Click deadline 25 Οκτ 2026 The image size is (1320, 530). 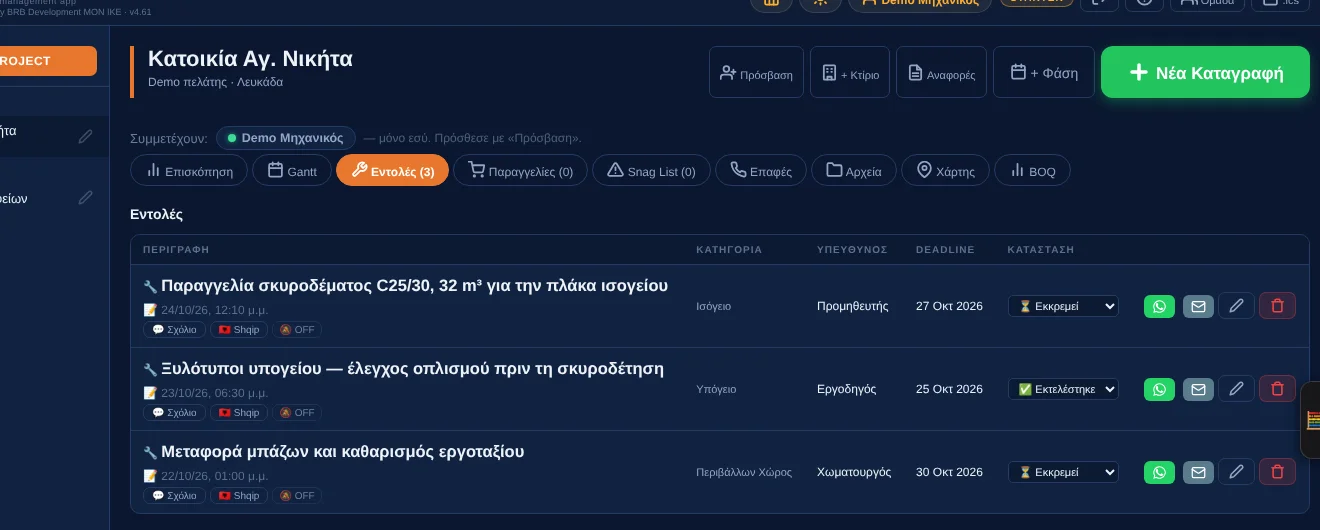(949, 389)
